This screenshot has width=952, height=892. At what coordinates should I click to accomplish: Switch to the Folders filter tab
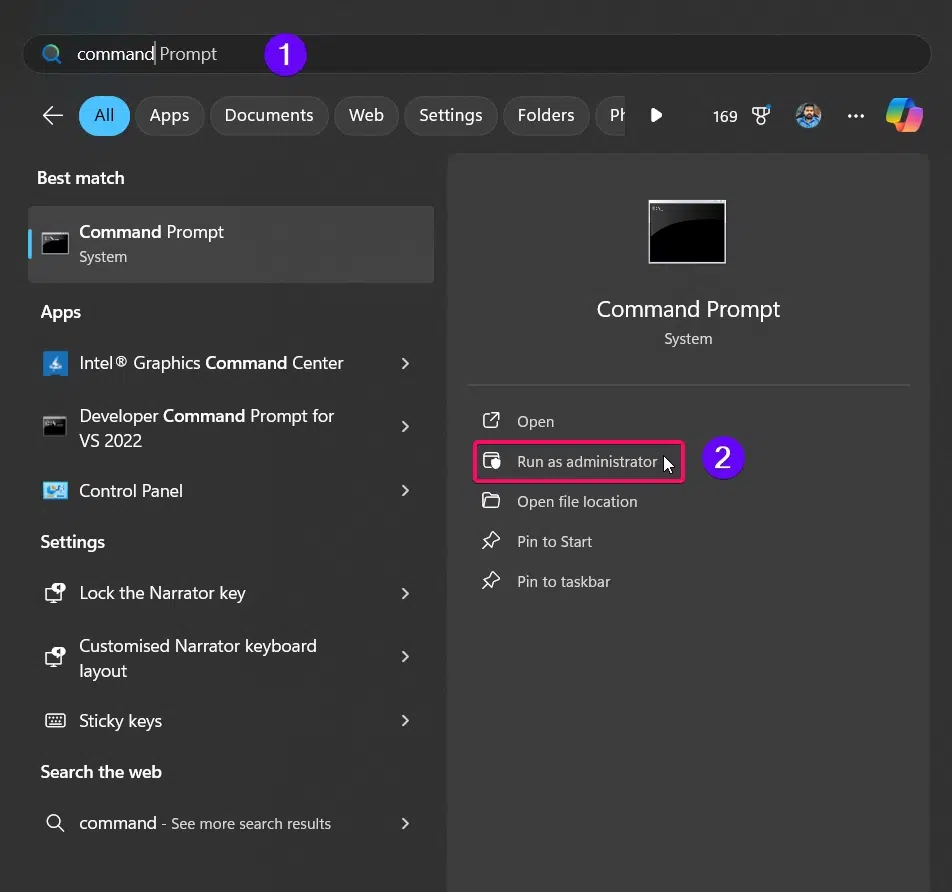coord(546,115)
